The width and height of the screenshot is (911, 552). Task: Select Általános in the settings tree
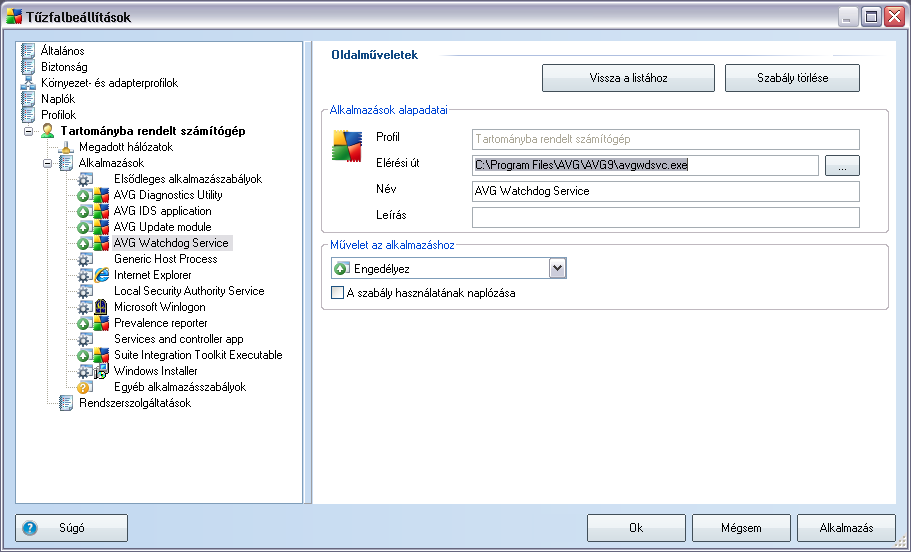pos(62,51)
